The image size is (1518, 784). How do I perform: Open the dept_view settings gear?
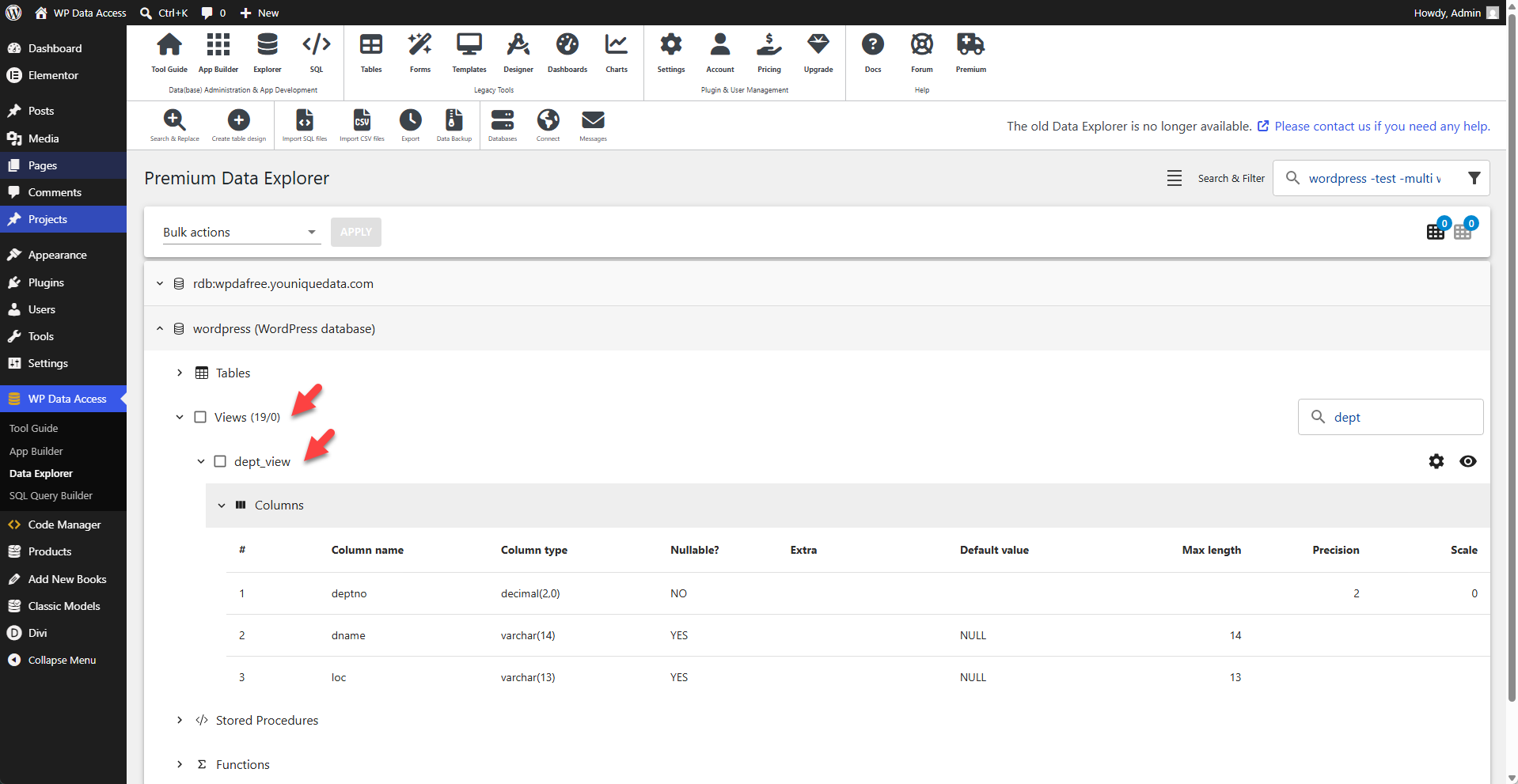(x=1436, y=461)
